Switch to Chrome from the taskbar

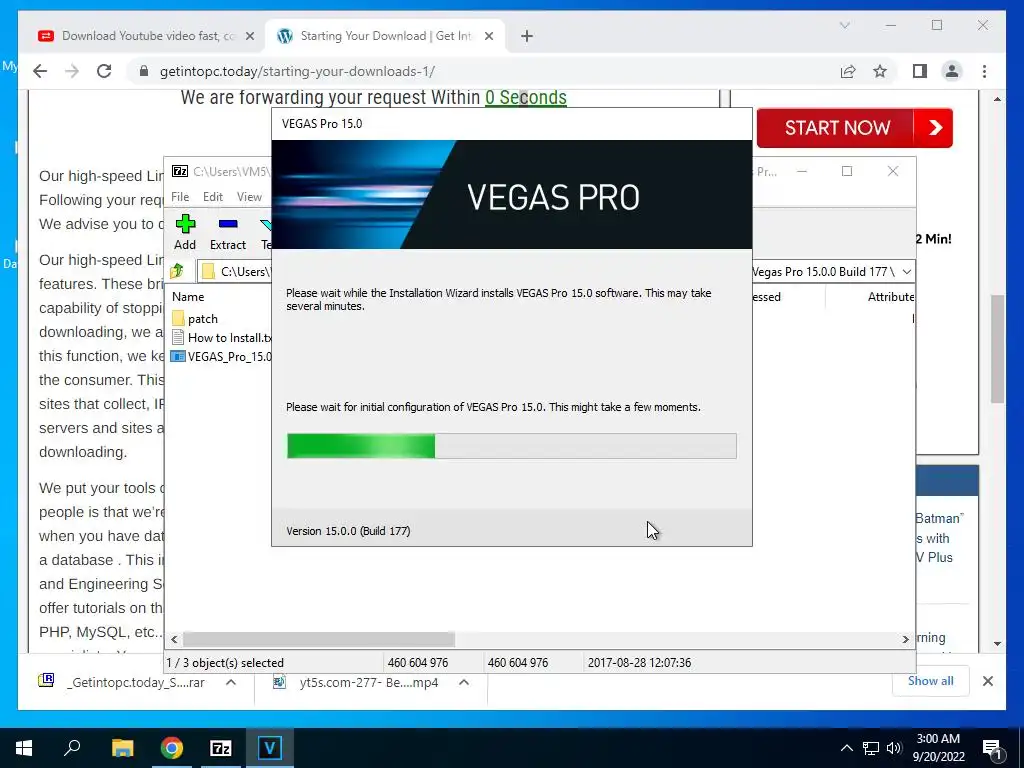pyautogui.click(x=172, y=748)
